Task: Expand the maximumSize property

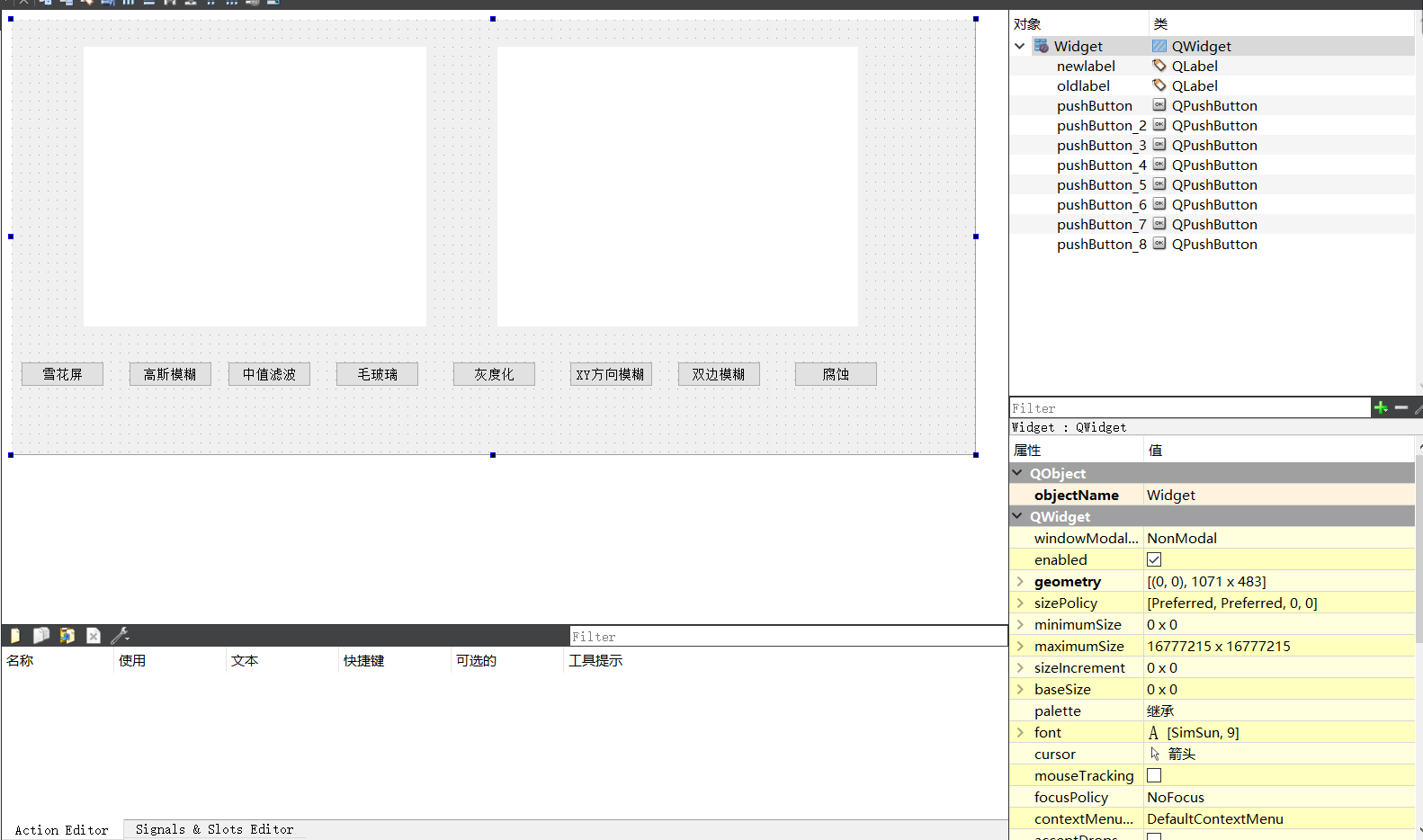Action: tap(1020, 646)
